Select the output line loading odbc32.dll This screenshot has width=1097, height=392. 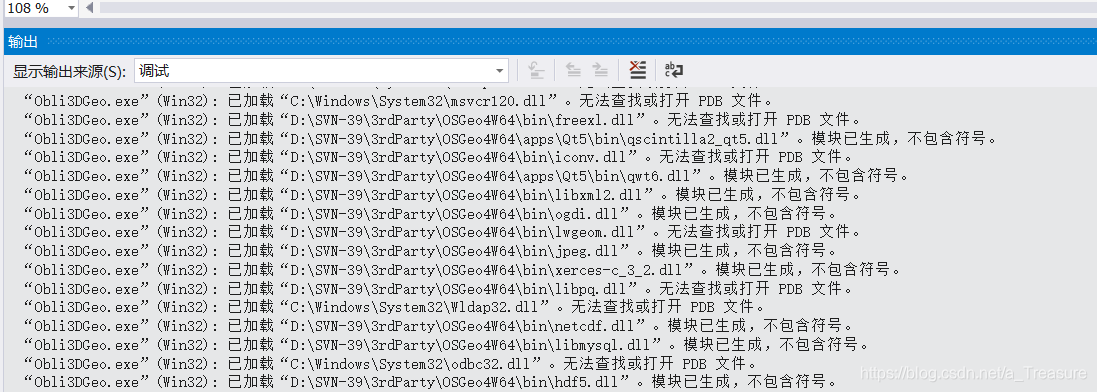(x=390, y=364)
